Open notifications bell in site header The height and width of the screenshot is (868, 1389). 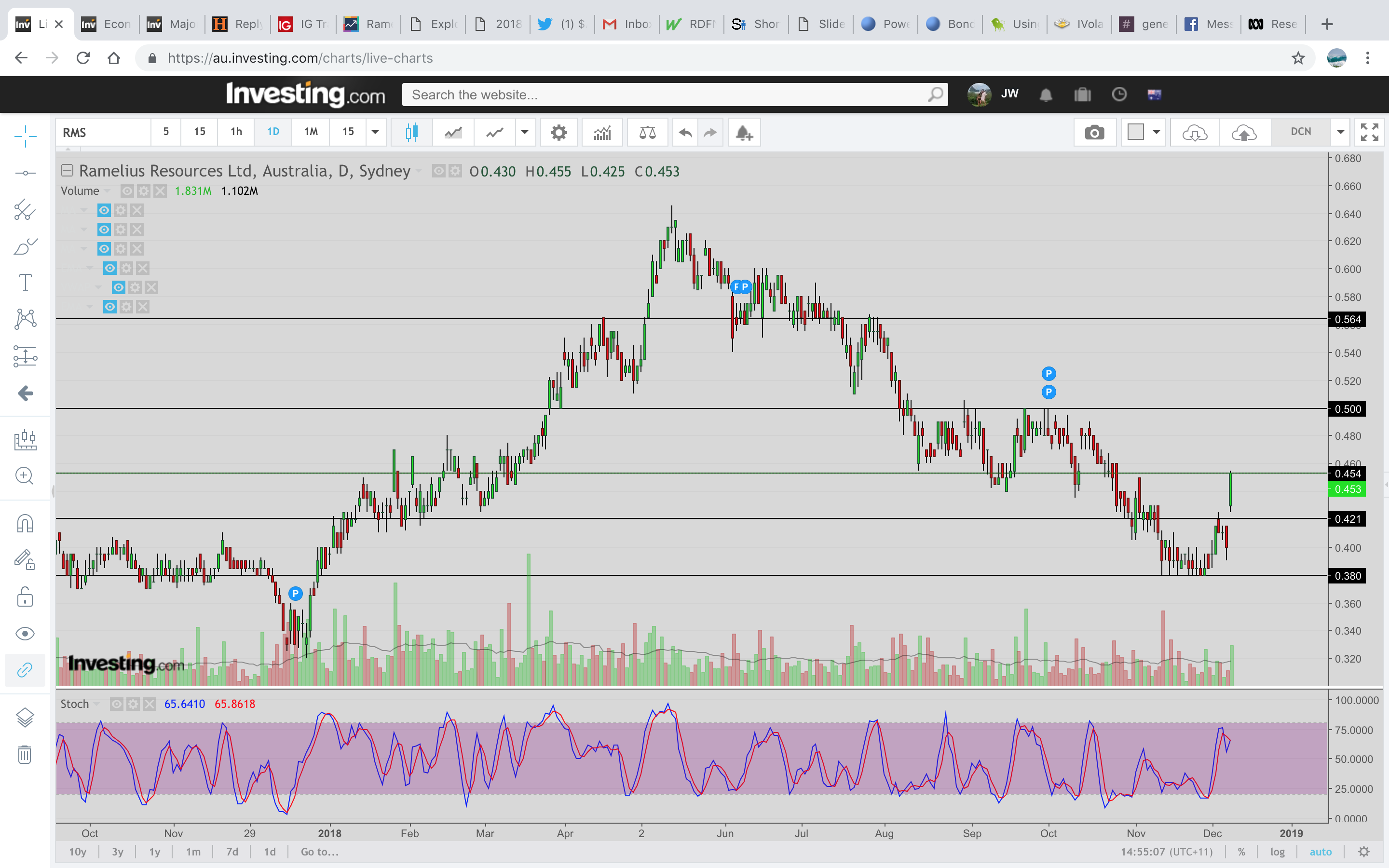(1046, 95)
